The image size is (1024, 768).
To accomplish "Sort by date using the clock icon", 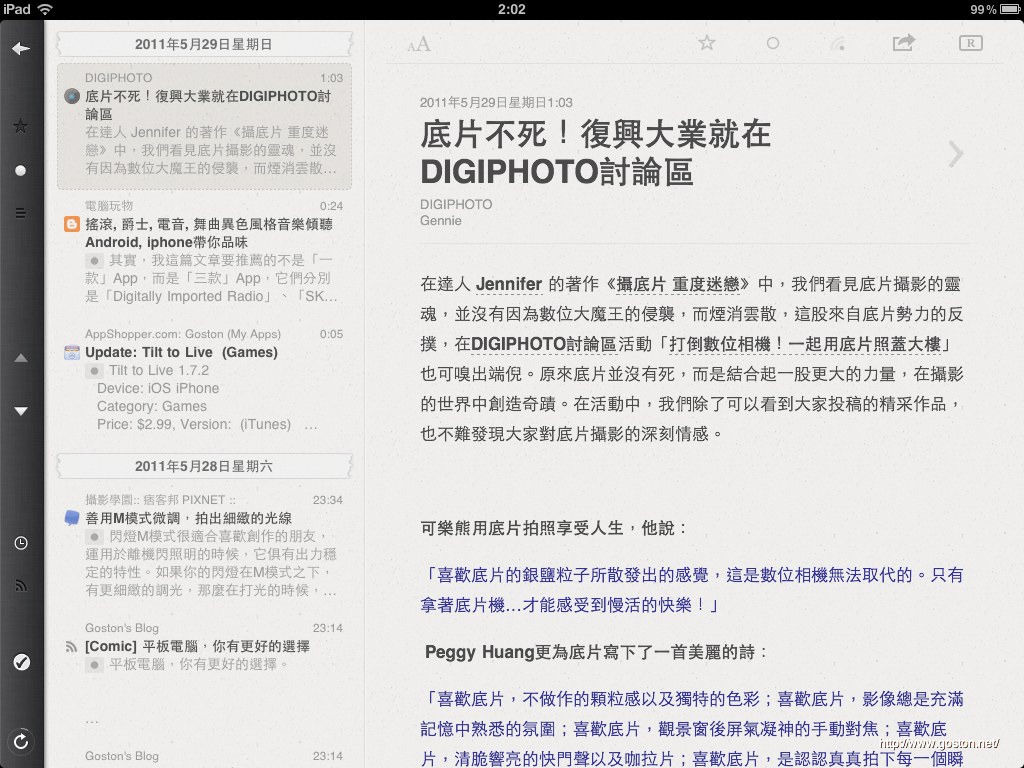I will pyautogui.click(x=21, y=543).
